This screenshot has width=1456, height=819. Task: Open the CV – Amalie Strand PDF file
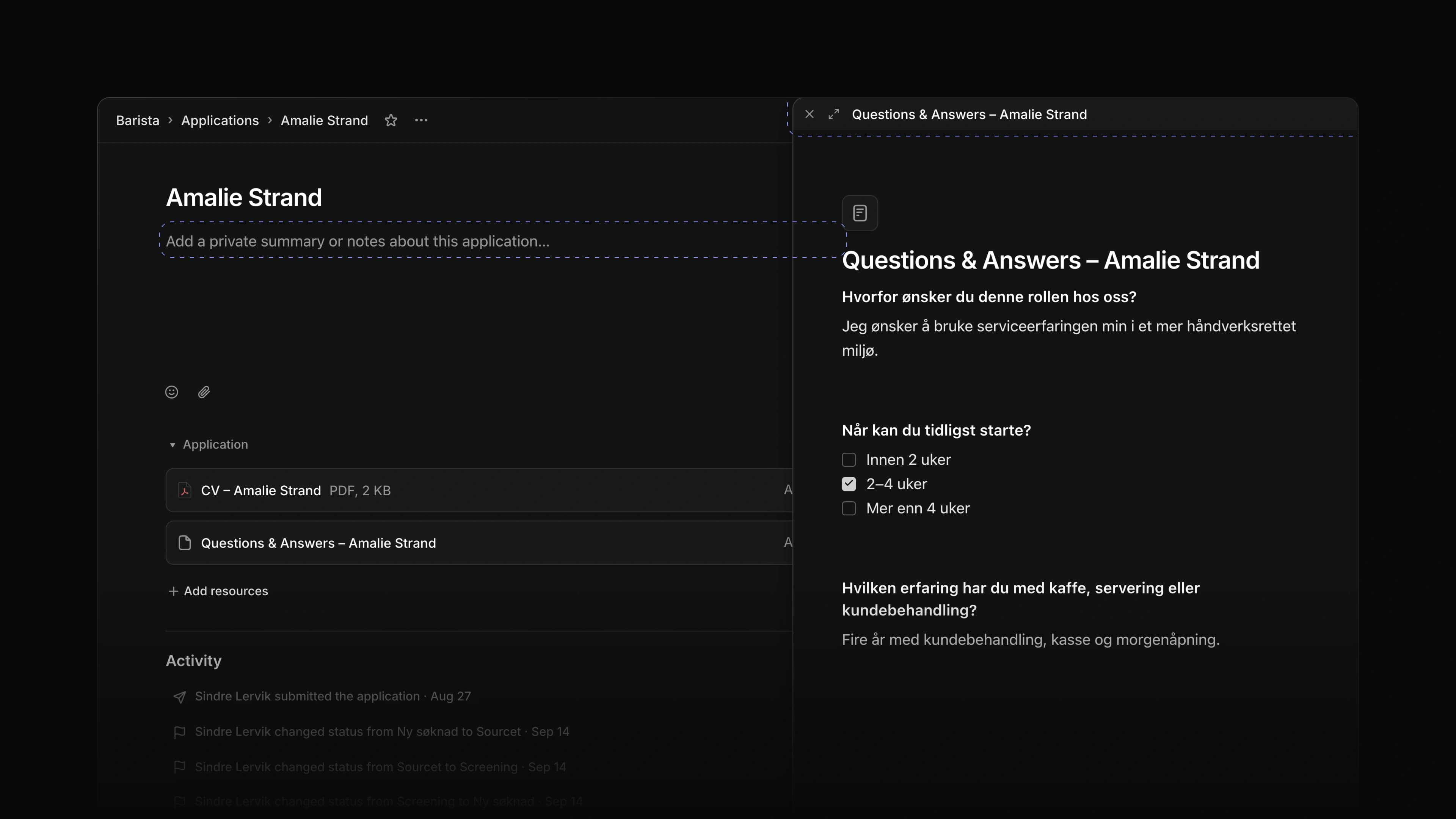479,490
